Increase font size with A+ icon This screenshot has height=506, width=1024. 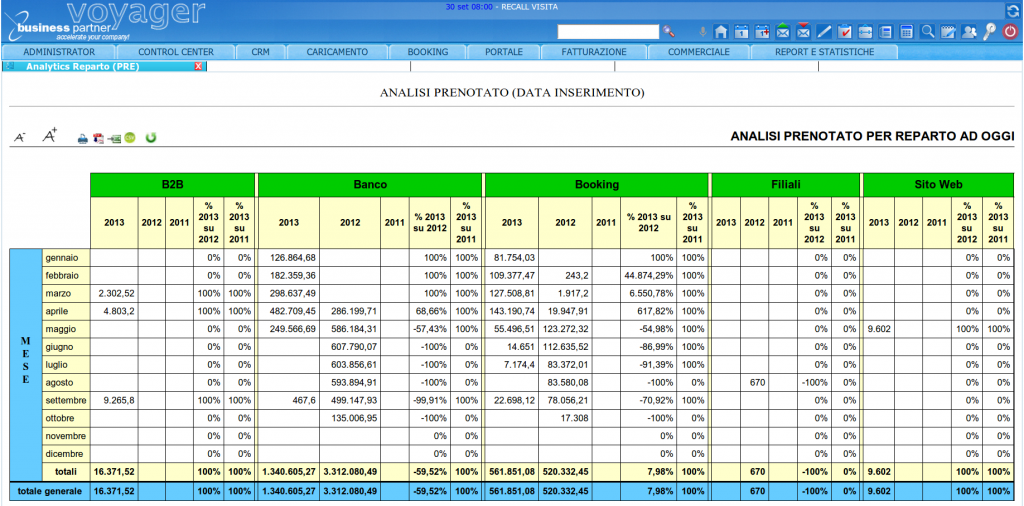(x=50, y=136)
